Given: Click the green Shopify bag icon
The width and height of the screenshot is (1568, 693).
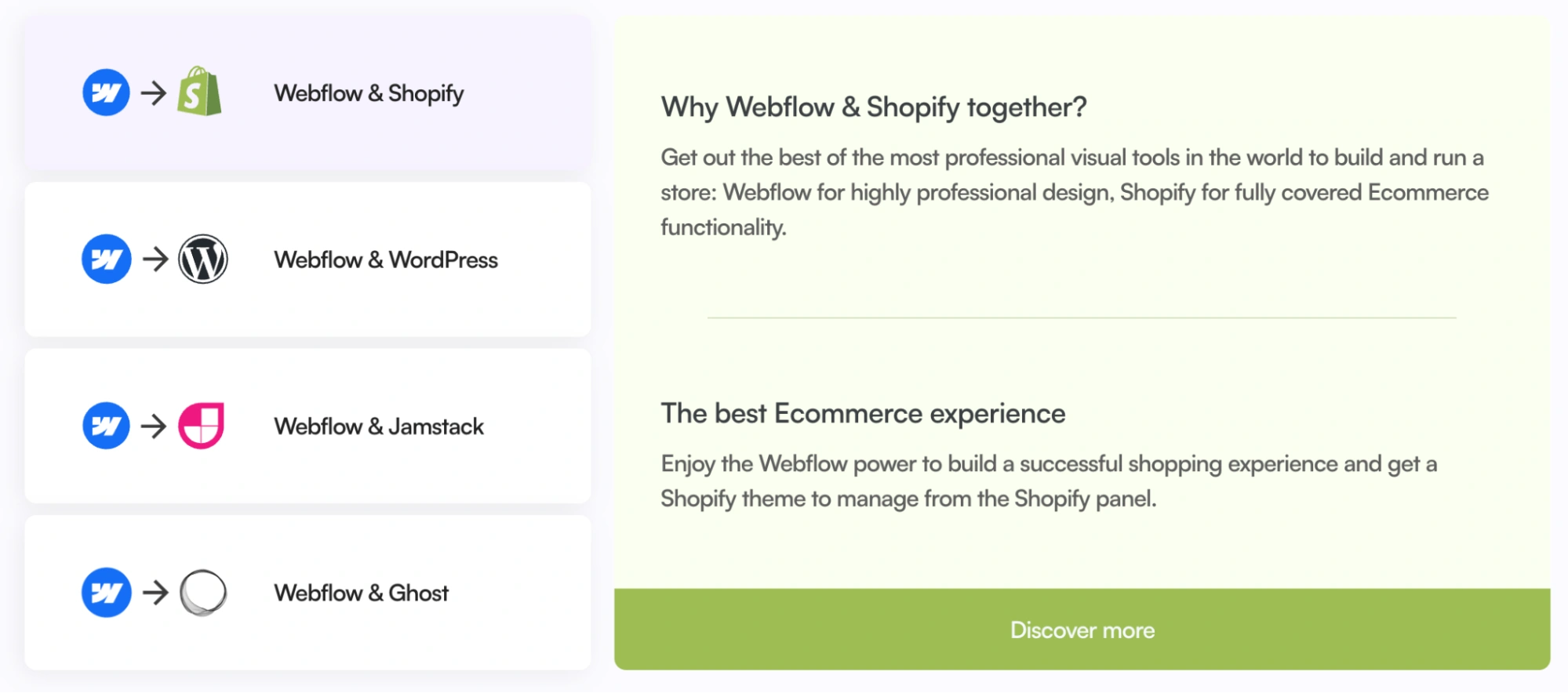Looking at the screenshot, I should (199, 92).
